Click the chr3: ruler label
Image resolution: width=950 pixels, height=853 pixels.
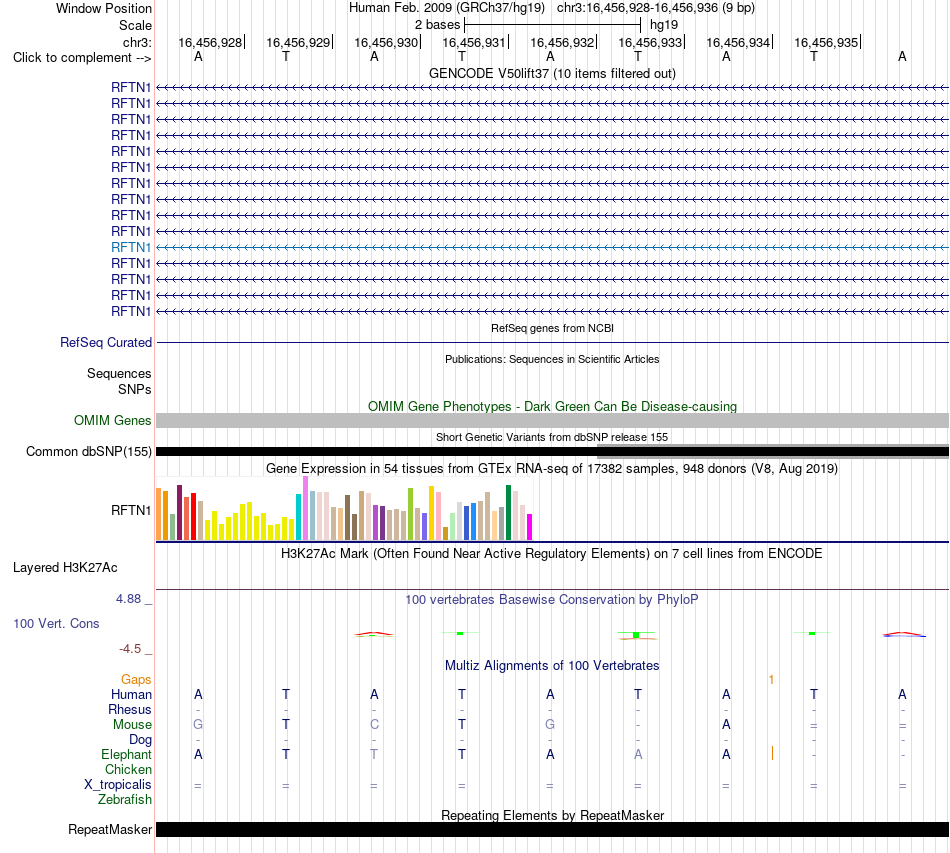point(137,42)
